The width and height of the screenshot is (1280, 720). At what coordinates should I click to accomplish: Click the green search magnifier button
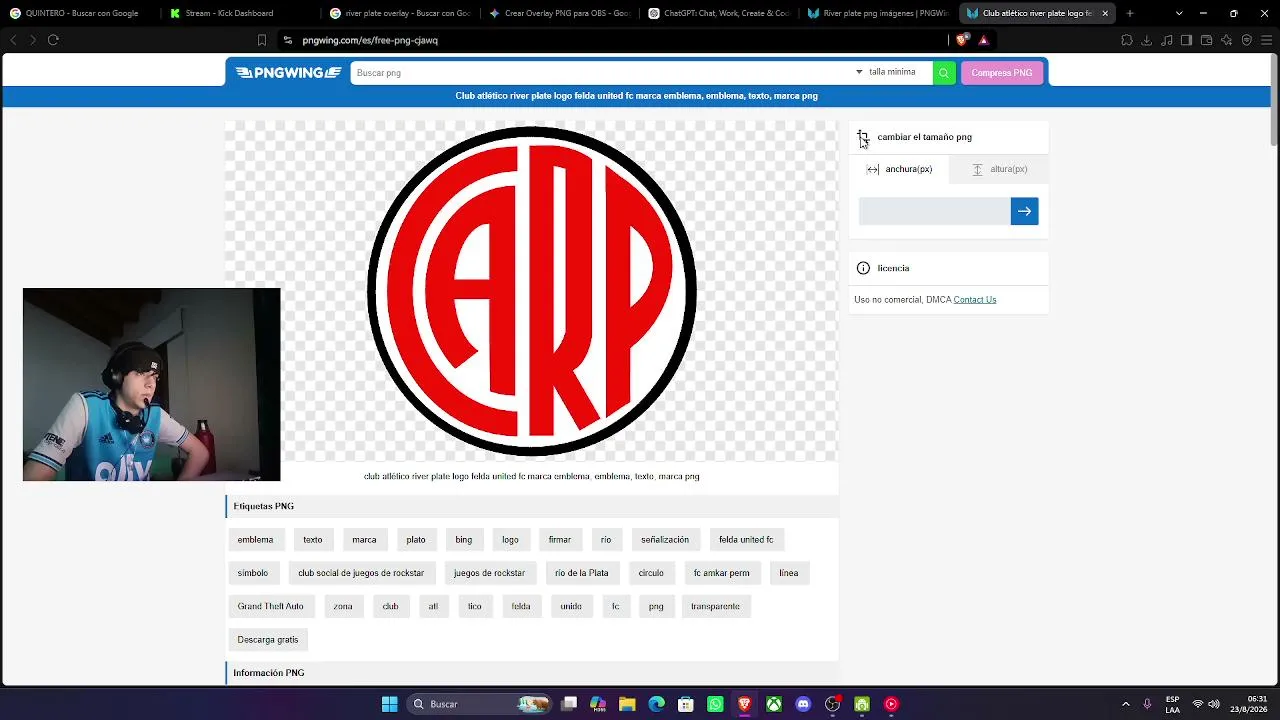coord(944,73)
